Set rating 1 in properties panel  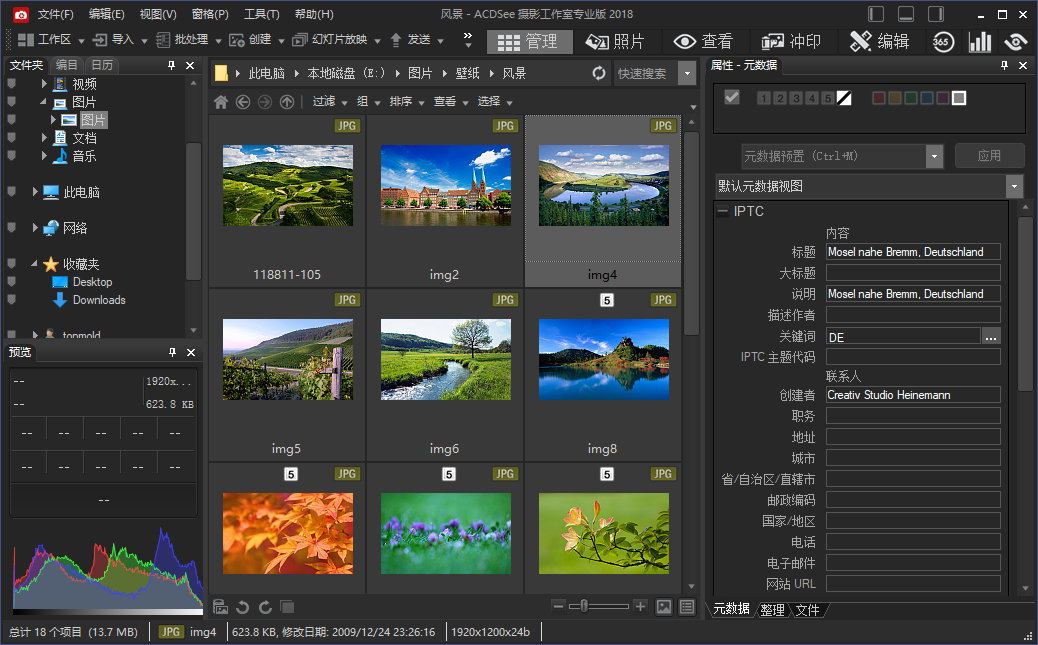764,98
